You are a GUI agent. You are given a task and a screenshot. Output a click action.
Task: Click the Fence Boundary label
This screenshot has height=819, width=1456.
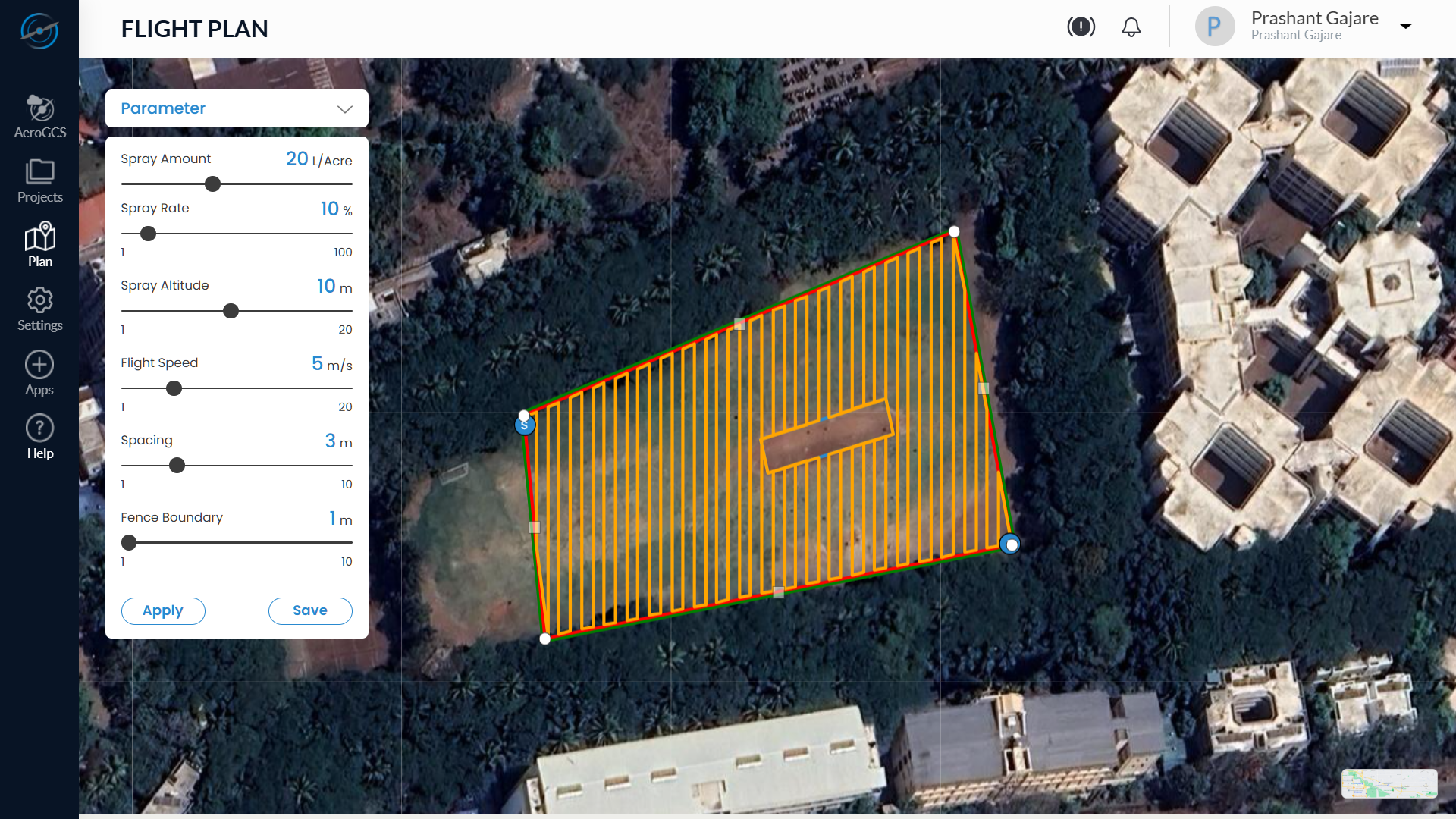tap(171, 518)
